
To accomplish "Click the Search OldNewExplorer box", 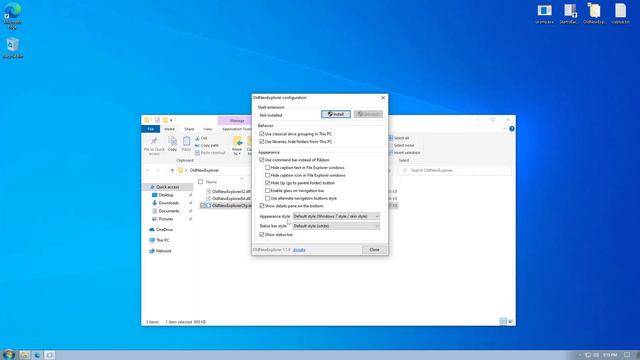I will pyautogui.click(x=454, y=170).
